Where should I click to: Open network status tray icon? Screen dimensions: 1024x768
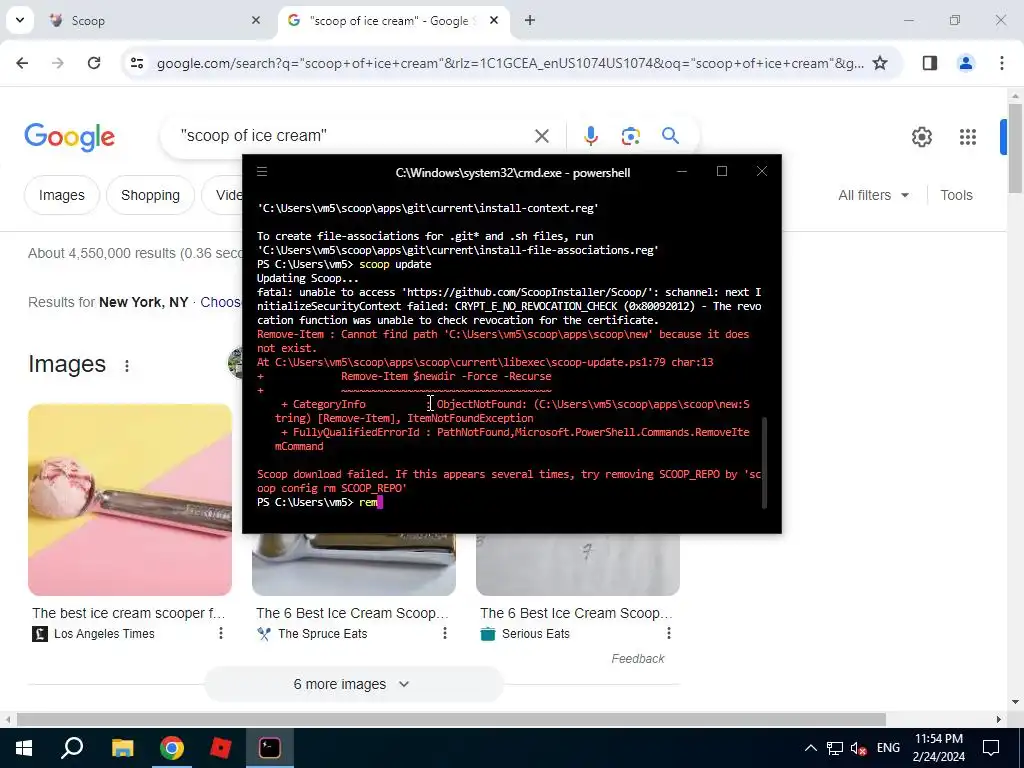tap(835, 748)
